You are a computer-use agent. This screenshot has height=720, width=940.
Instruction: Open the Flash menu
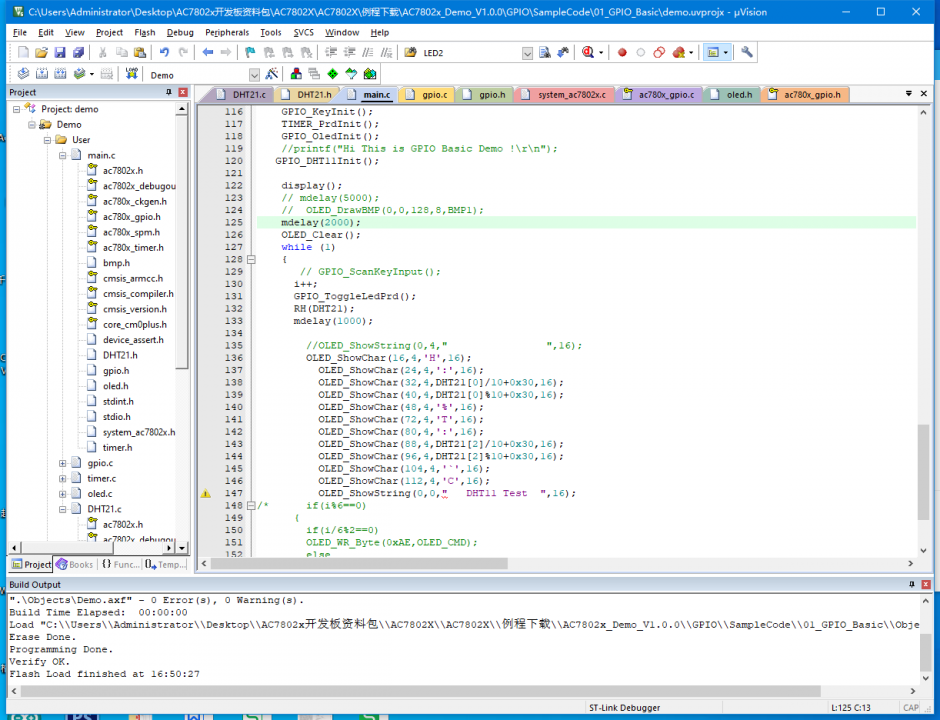(144, 32)
